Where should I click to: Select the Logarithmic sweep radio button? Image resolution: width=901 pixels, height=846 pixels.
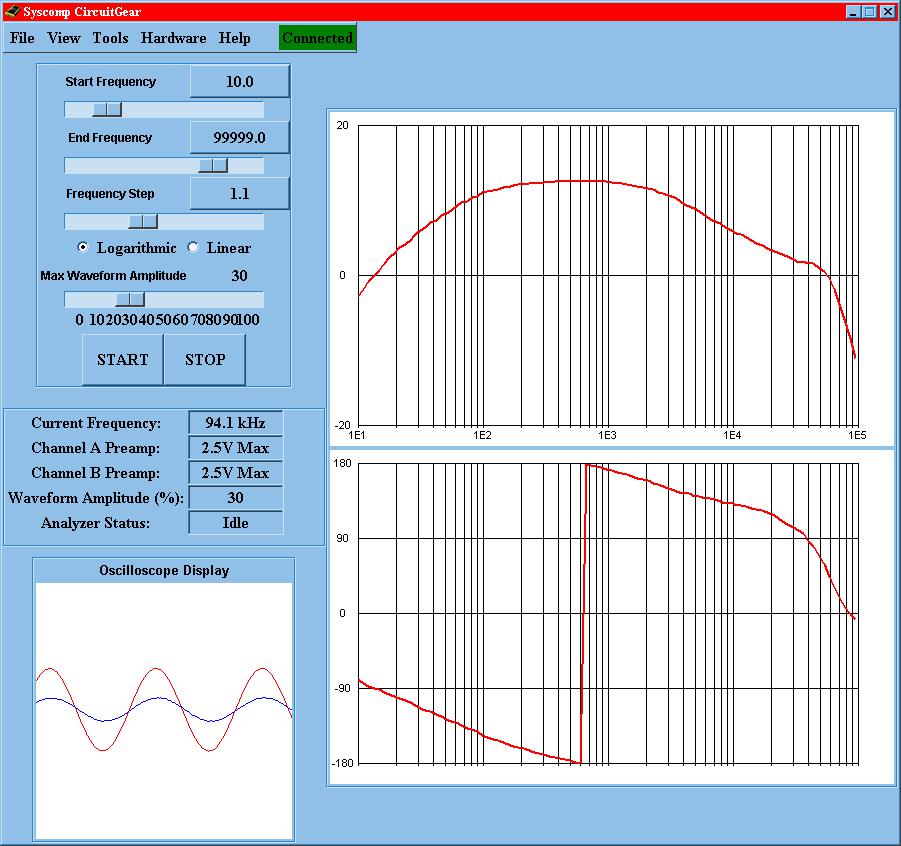pyautogui.click(x=83, y=248)
